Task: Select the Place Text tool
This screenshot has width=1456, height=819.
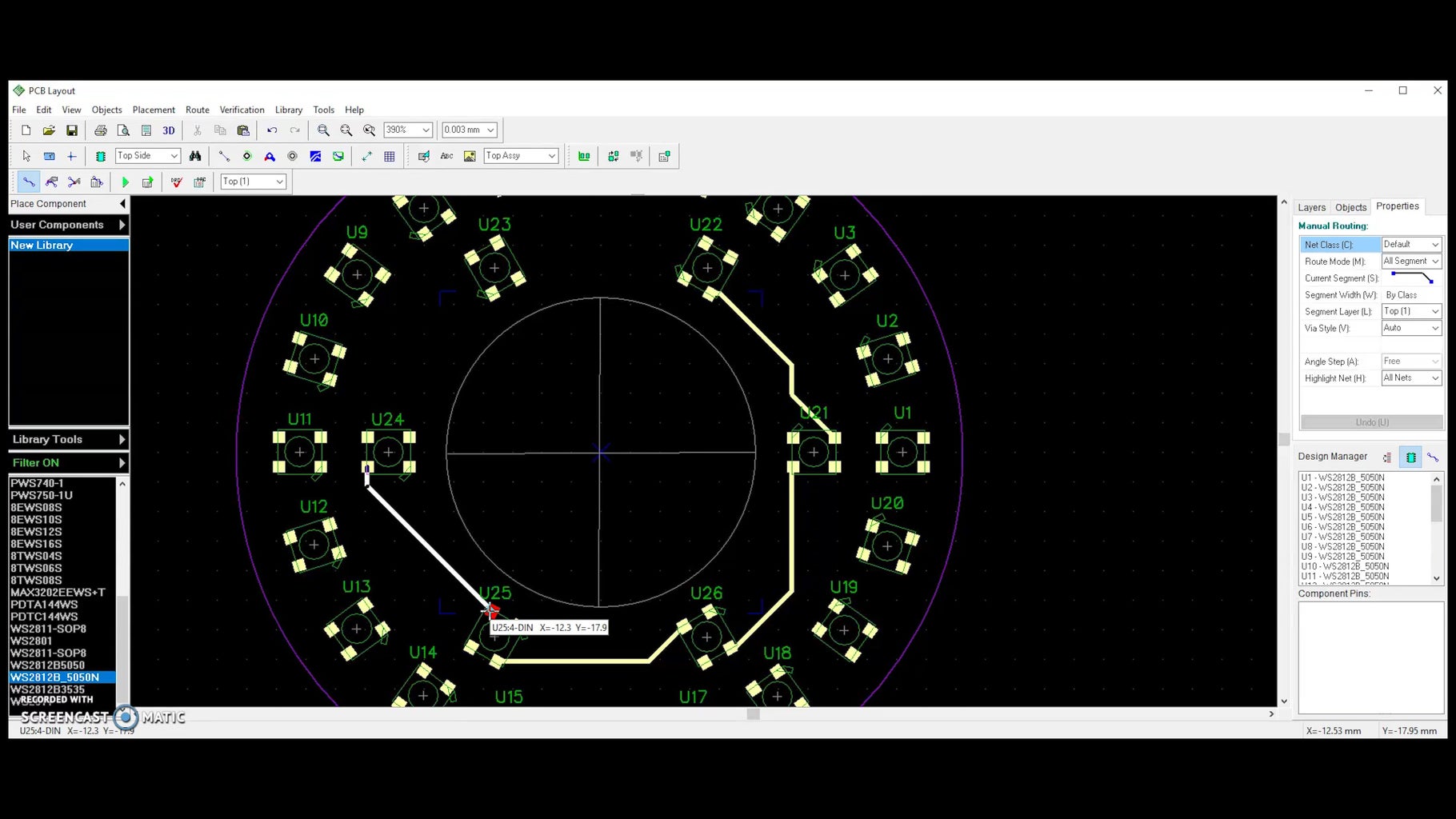Action: pos(446,155)
